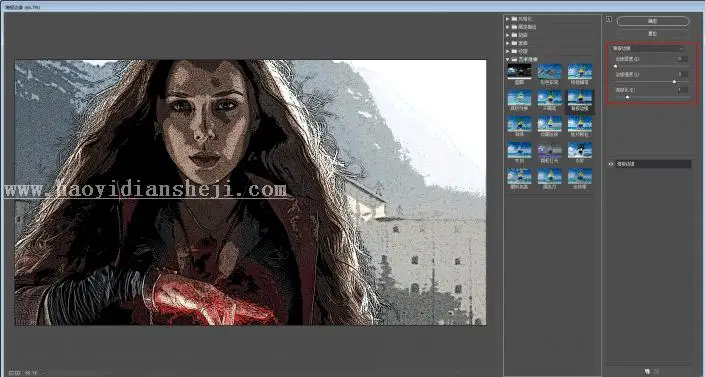Collapse the filter thumbnails panel button
Screen dimensions: 705x377
tap(608, 19)
